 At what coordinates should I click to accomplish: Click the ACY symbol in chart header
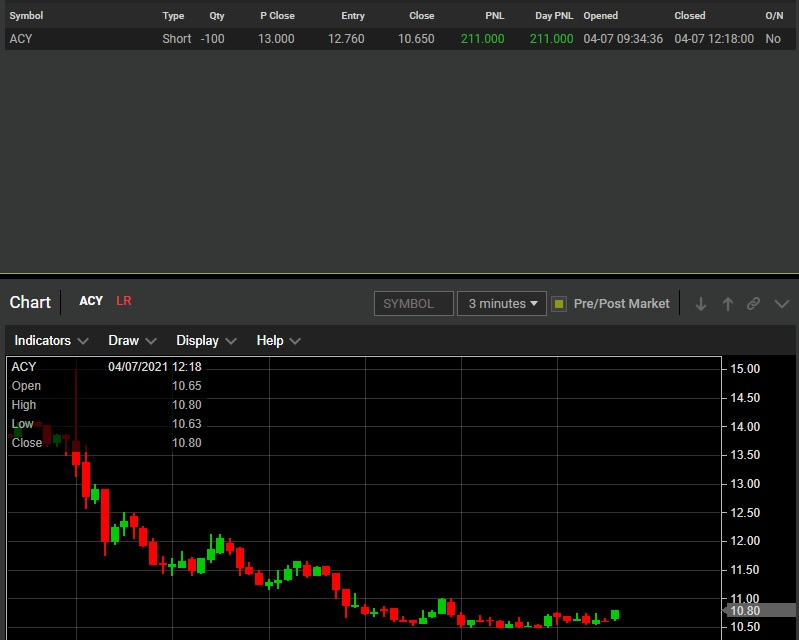[91, 301]
